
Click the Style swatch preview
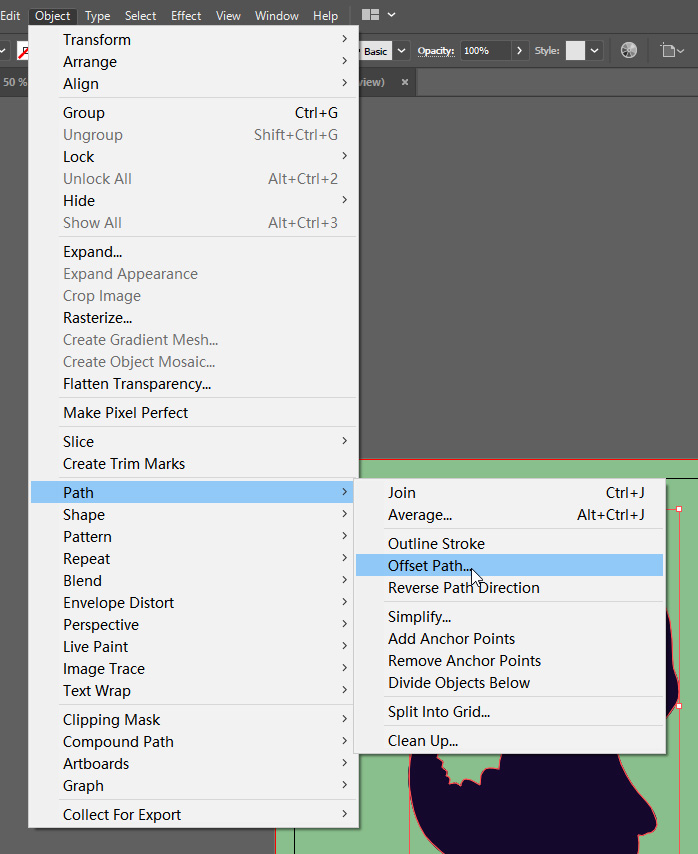575,50
